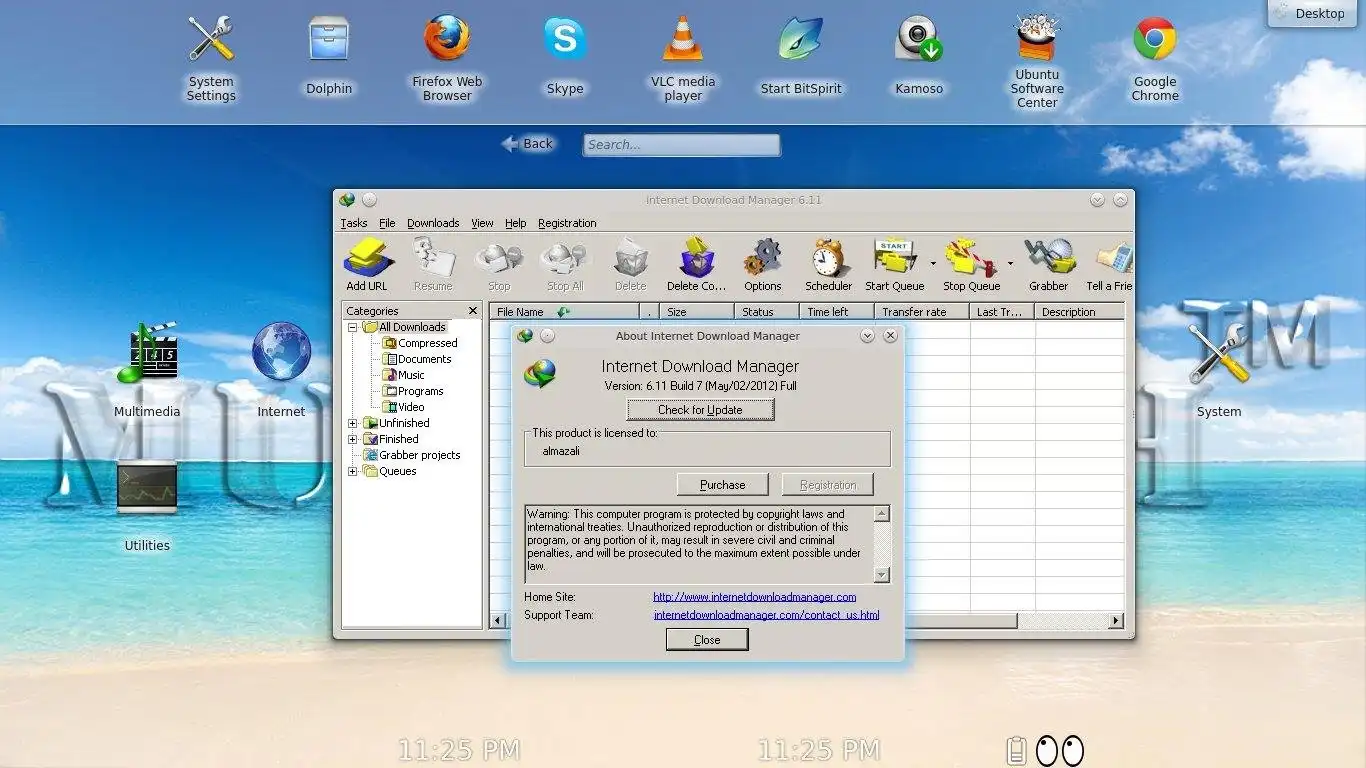The image size is (1366, 768).
Task: Open the Multimedia category icon
Action: click(x=147, y=352)
